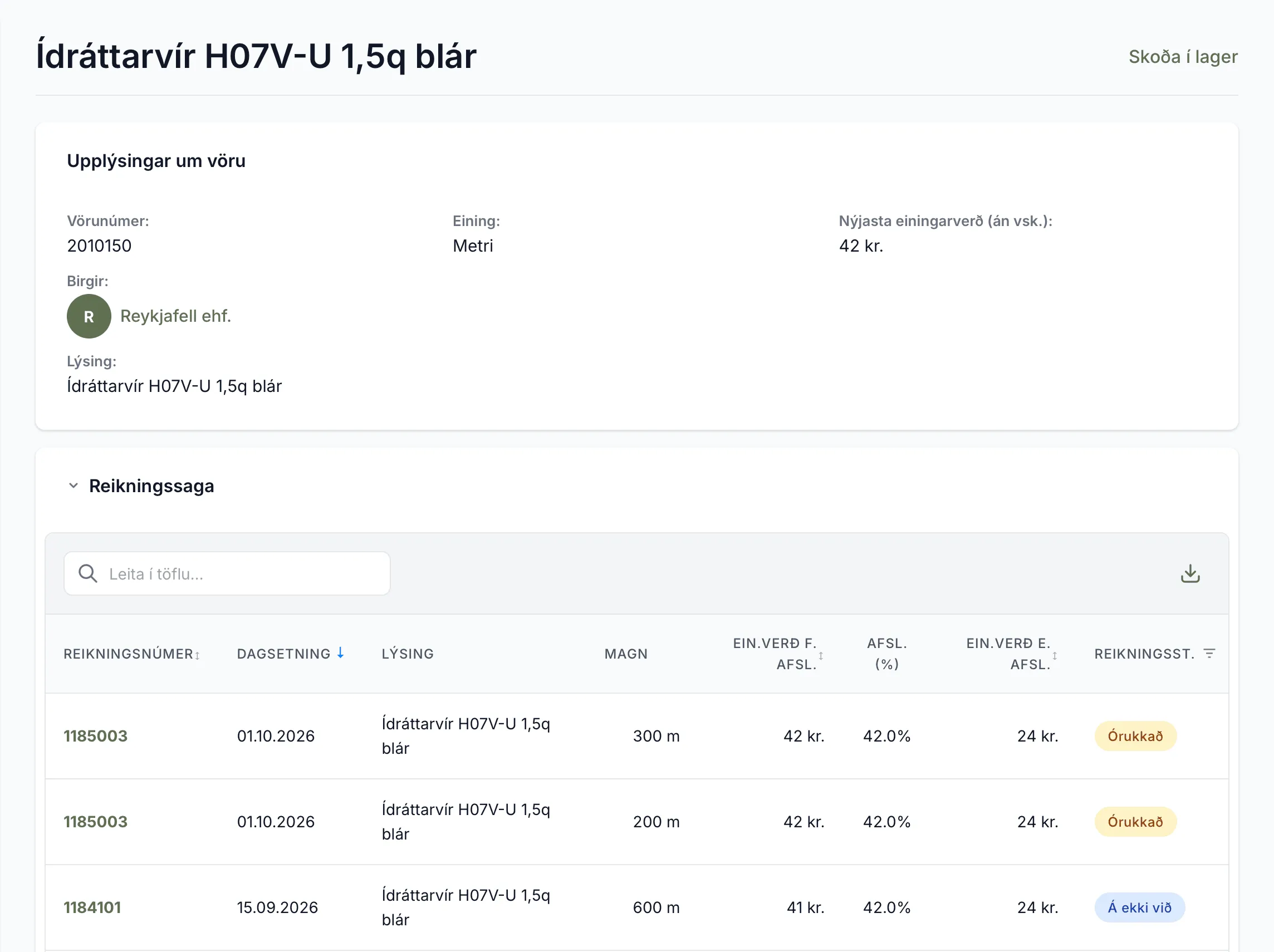Click the unit value Metri
The width and height of the screenshot is (1274, 952).
[x=473, y=246]
